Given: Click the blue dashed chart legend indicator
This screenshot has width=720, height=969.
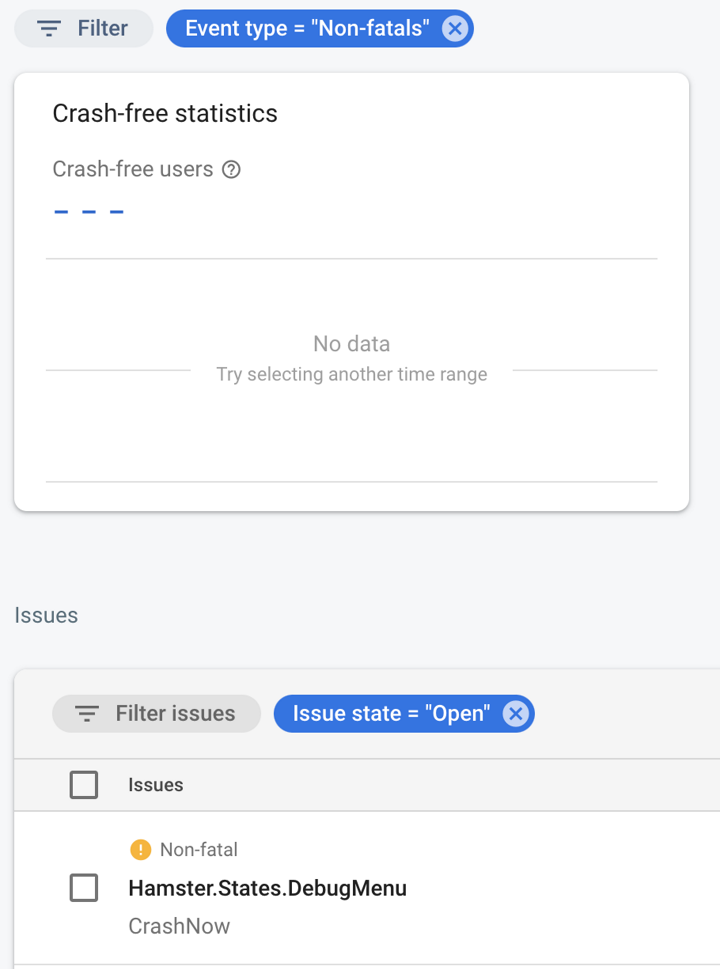Looking at the screenshot, I should 88,210.
